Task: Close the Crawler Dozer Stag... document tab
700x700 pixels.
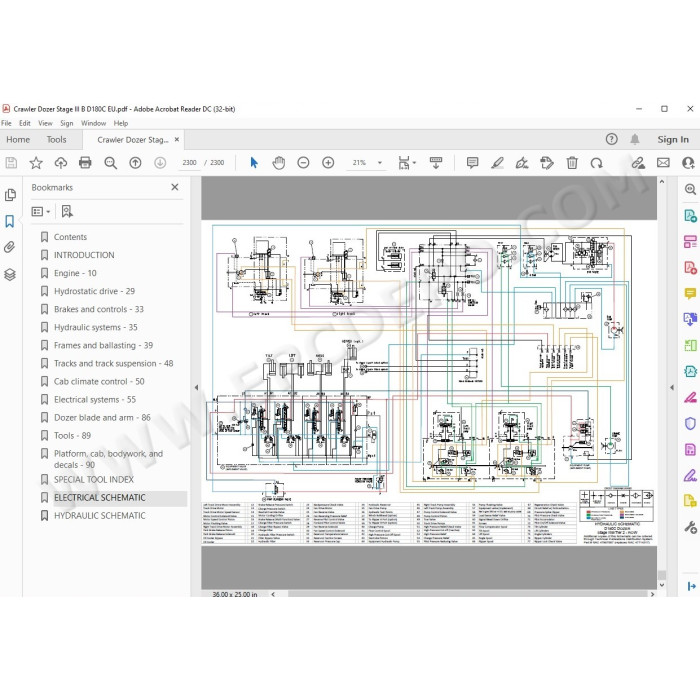Action: (177, 140)
